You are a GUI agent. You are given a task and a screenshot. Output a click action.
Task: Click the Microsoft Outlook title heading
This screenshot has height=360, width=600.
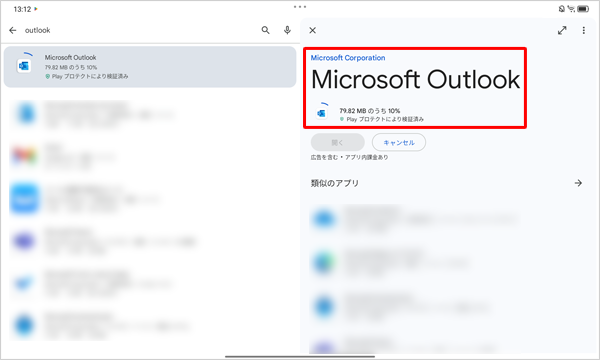(x=416, y=80)
